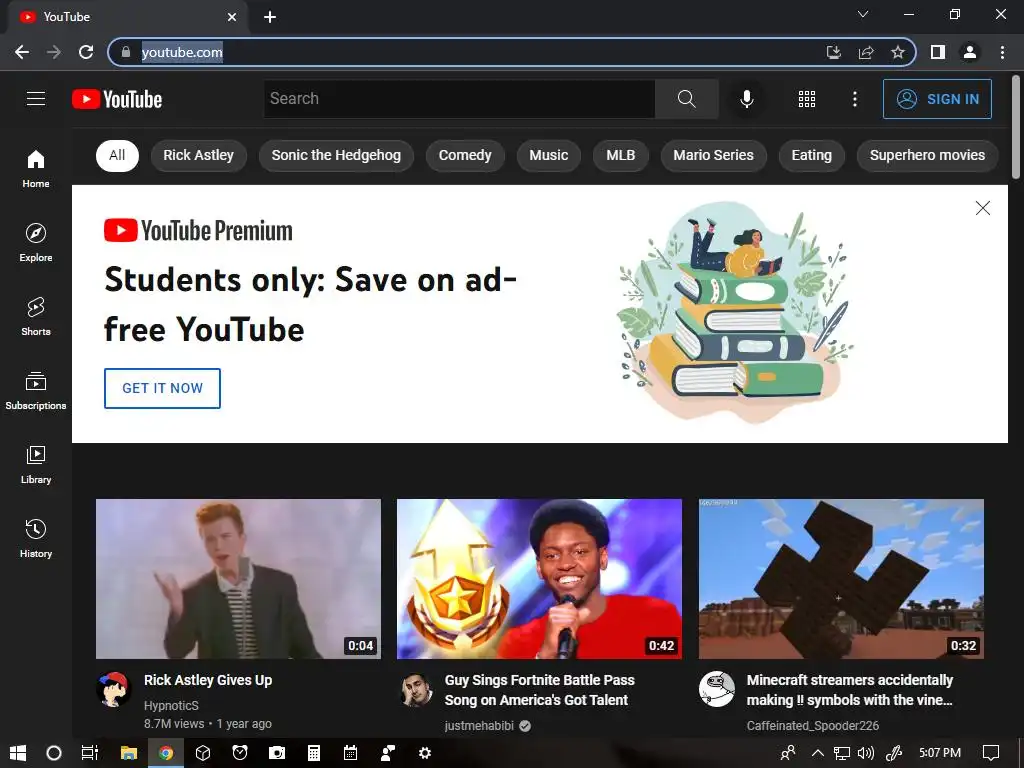Open History in sidebar
1024x768 pixels.
tap(36, 538)
